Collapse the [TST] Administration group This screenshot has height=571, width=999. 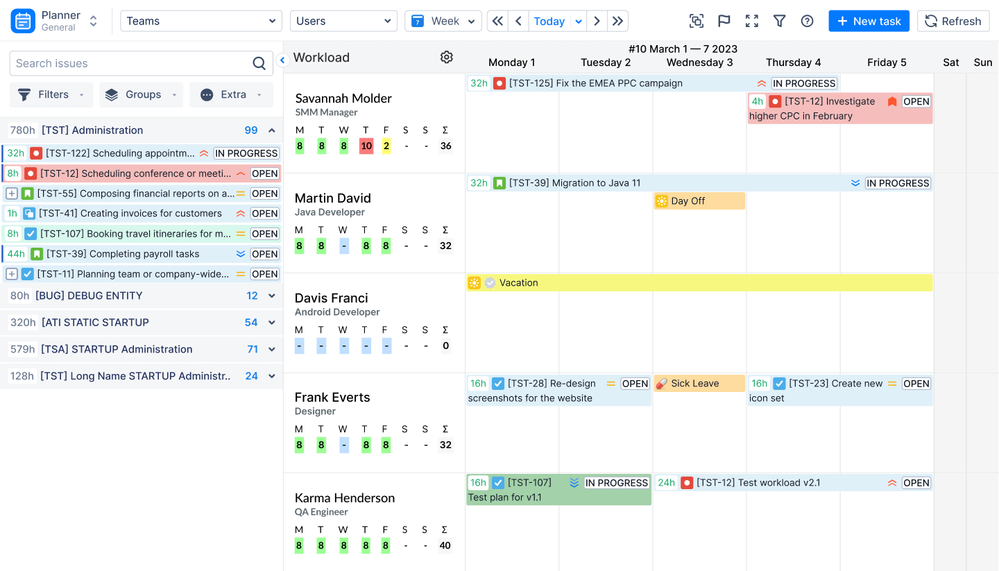coord(272,130)
